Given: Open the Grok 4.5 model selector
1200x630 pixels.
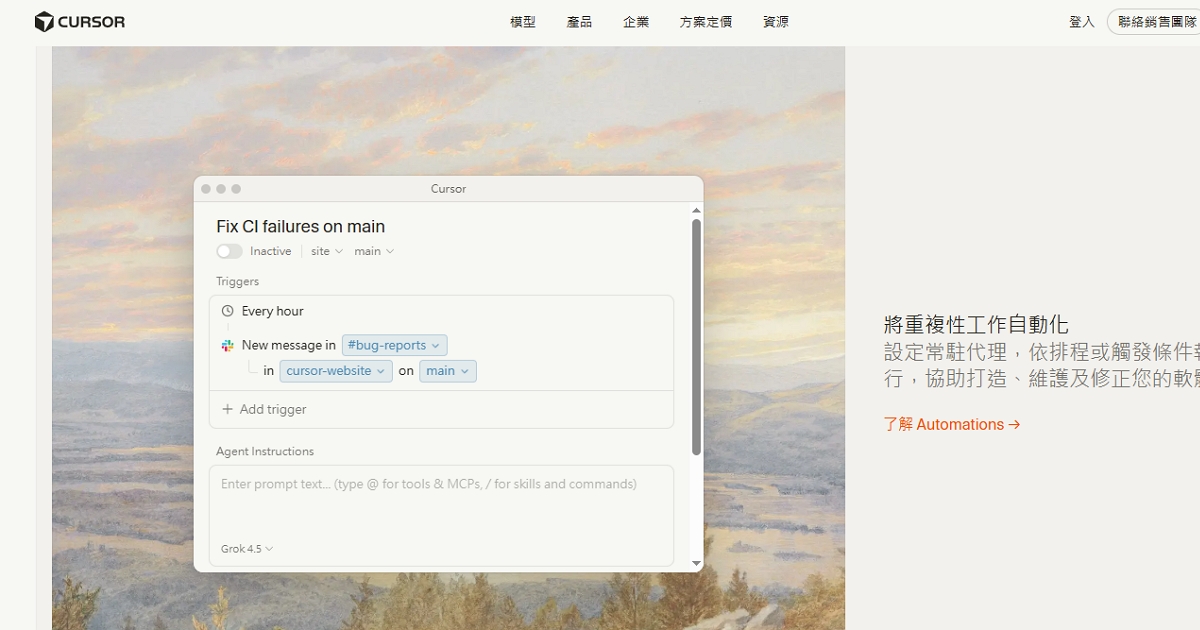Looking at the screenshot, I should (x=247, y=549).
